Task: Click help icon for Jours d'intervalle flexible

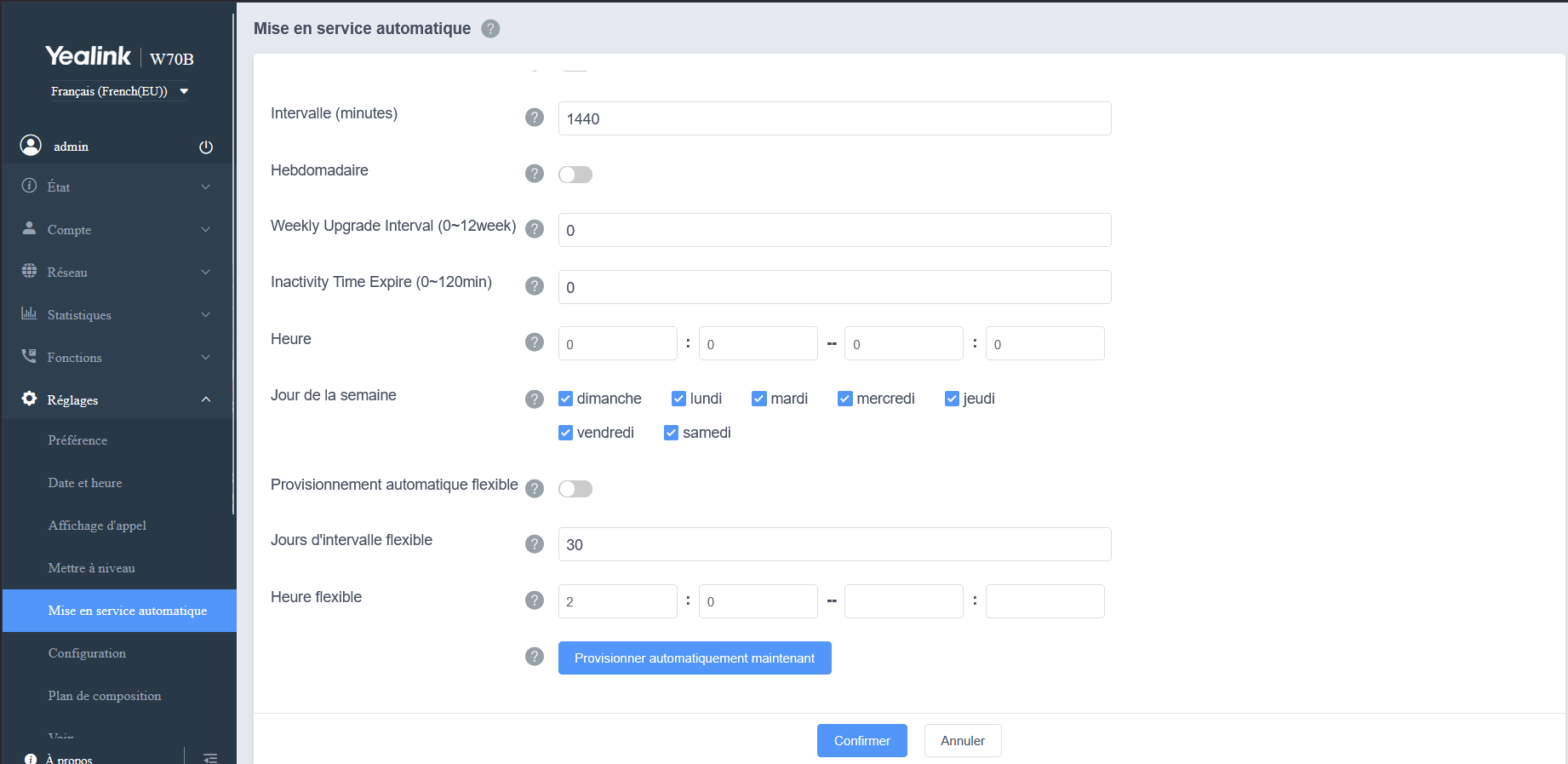Action: click(534, 543)
